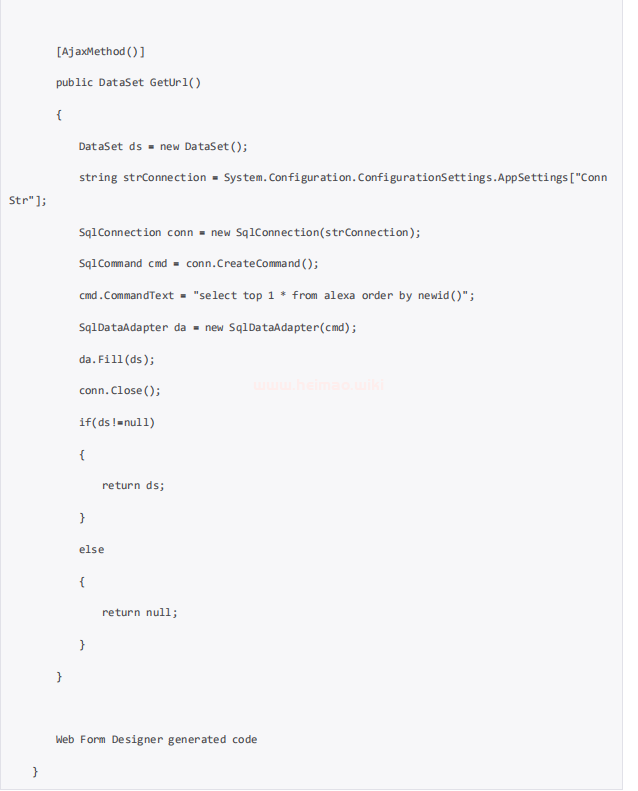Click the "return null;" statement

click(x=140, y=612)
